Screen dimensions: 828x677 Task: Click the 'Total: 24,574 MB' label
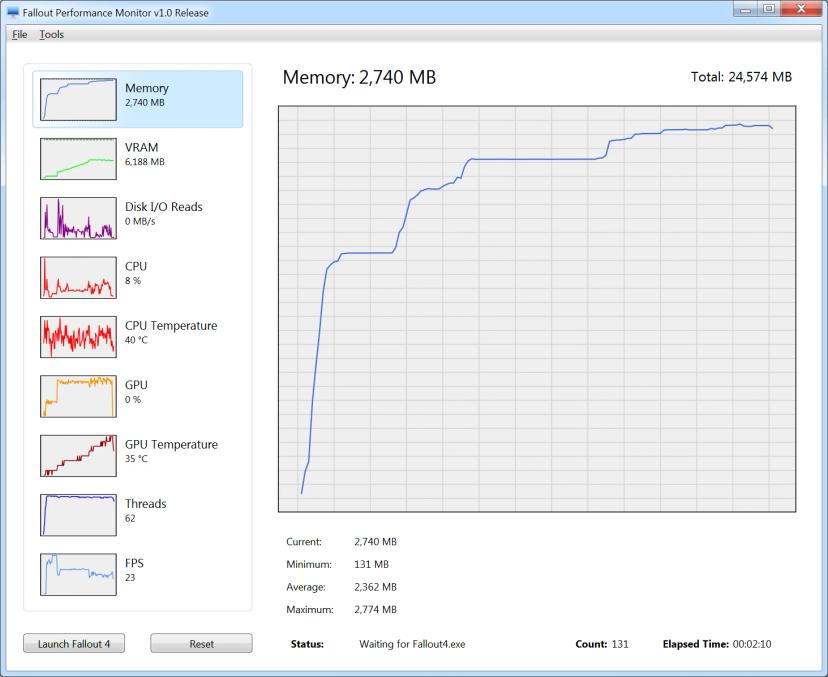point(741,77)
